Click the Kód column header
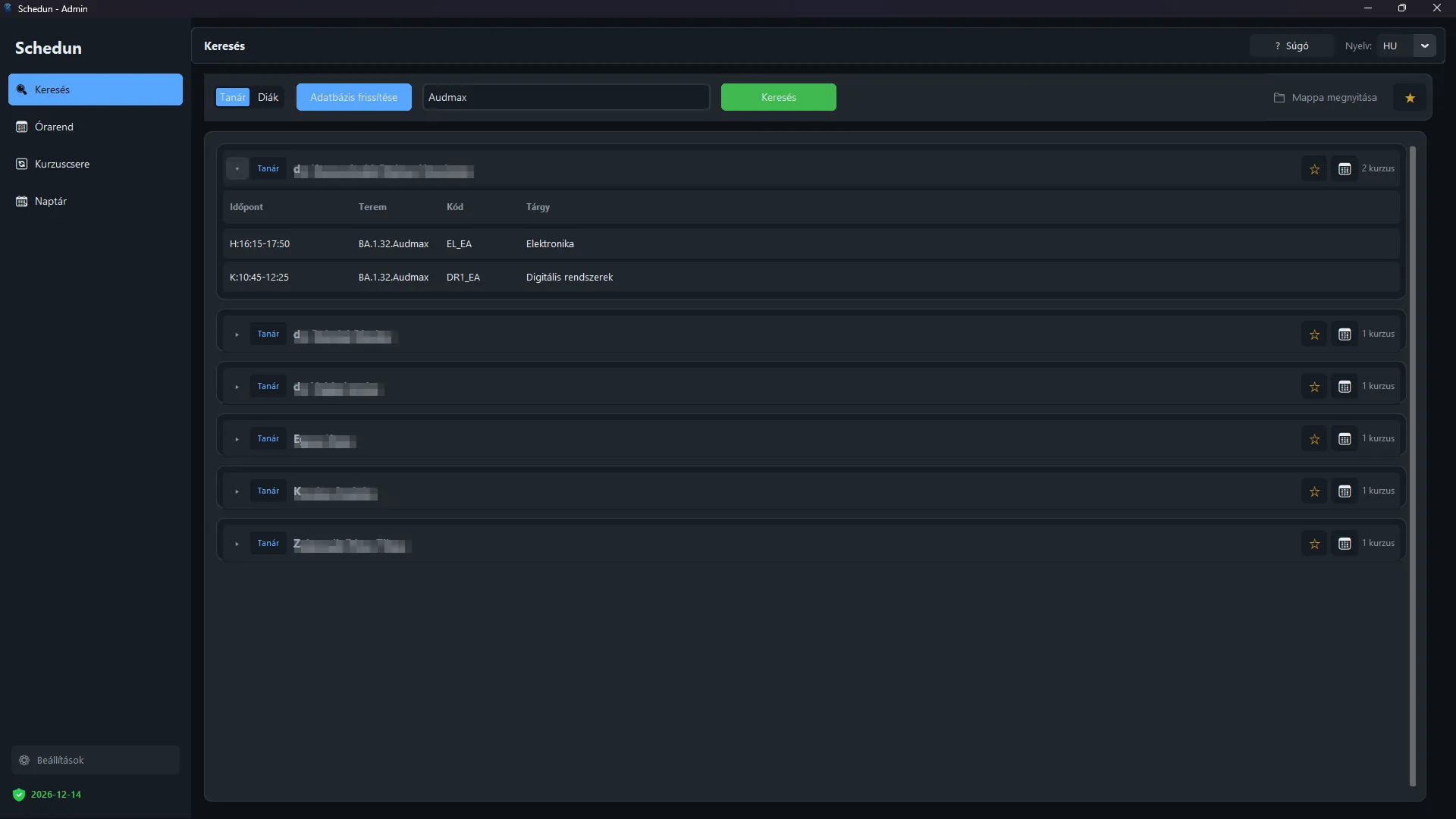This screenshot has width=1456, height=819. [455, 207]
